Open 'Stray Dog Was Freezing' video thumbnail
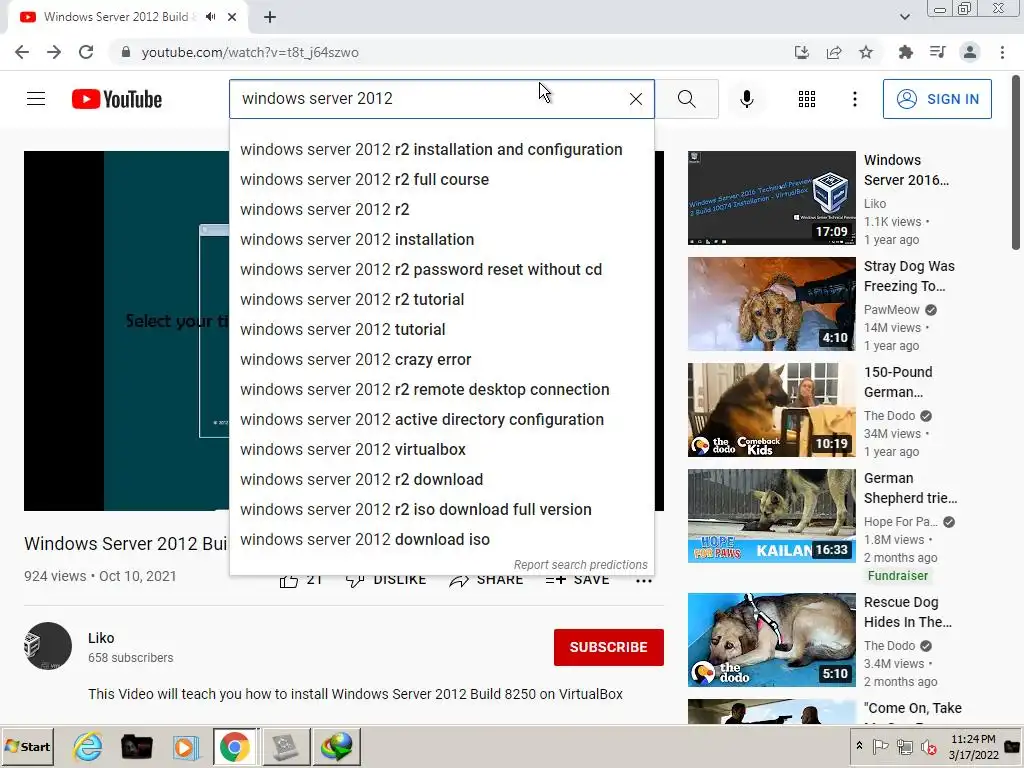 click(x=771, y=304)
